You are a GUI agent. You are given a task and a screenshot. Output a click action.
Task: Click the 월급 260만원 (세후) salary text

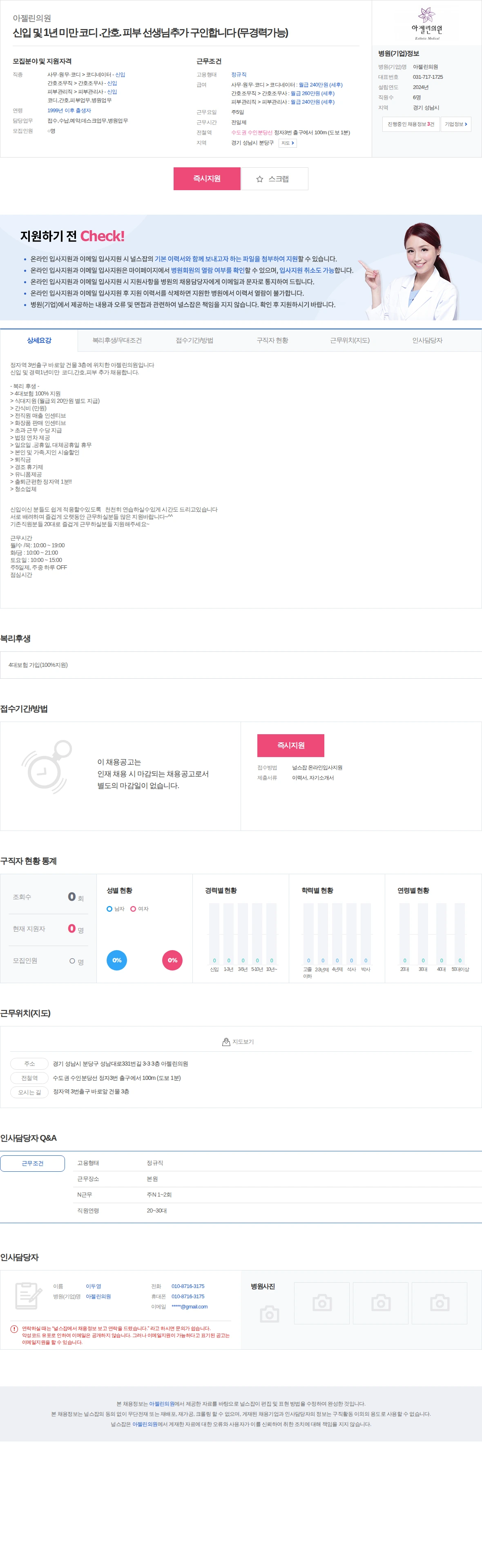[312, 94]
